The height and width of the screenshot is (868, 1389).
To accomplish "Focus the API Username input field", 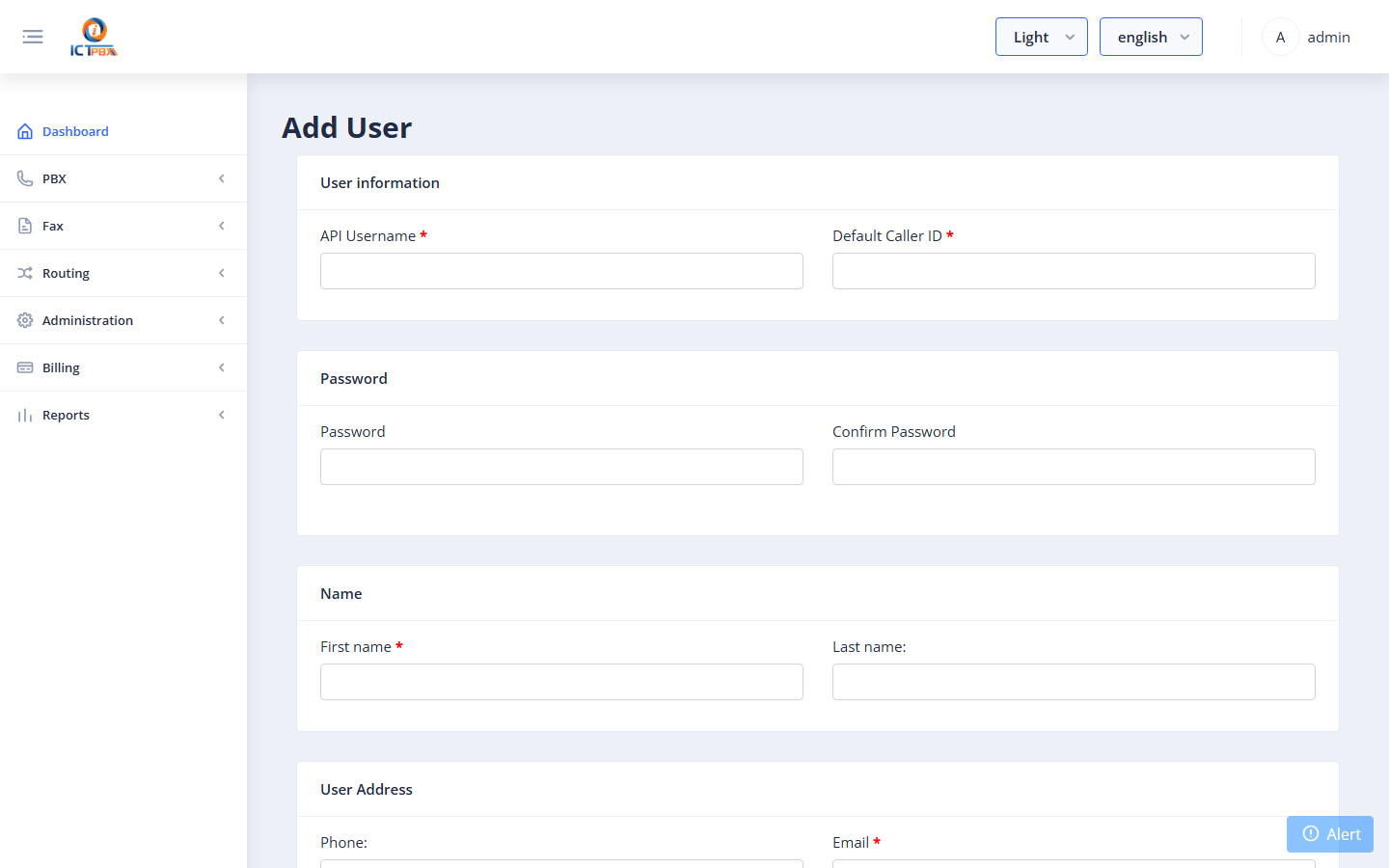I will (561, 271).
